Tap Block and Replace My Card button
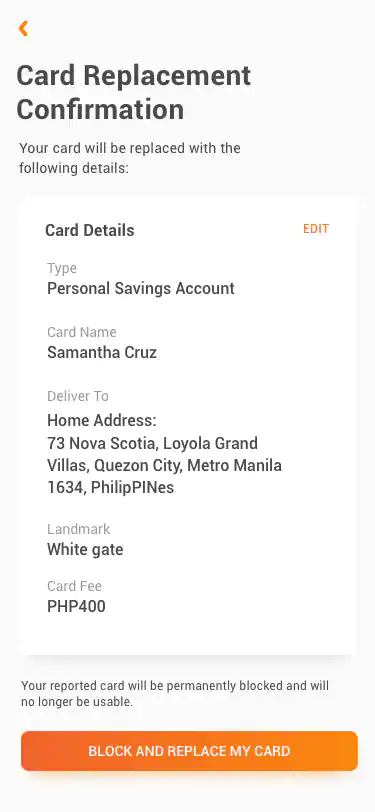The height and width of the screenshot is (812, 375). pyautogui.click(x=189, y=751)
